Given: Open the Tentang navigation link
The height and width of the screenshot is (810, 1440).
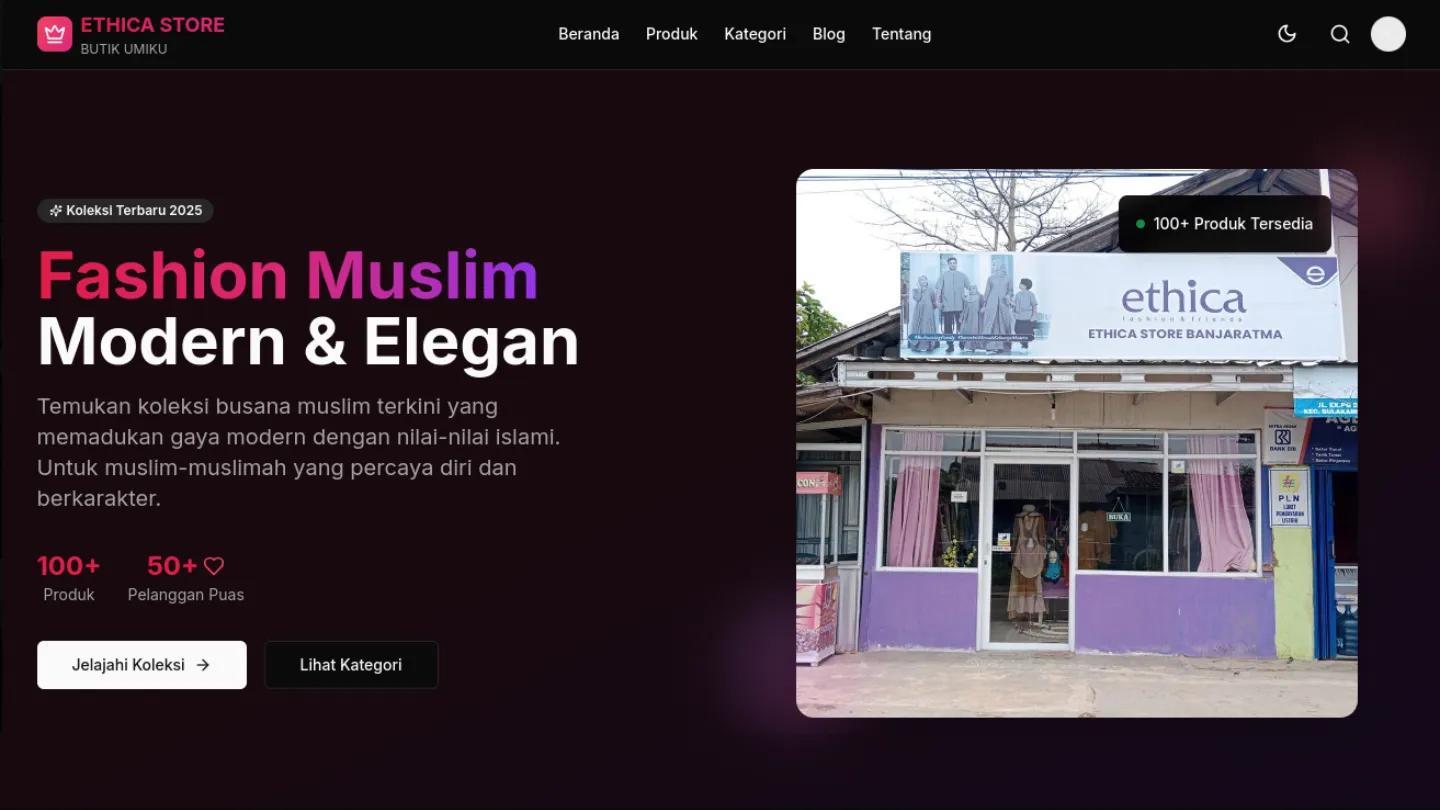Looking at the screenshot, I should (x=902, y=34).
